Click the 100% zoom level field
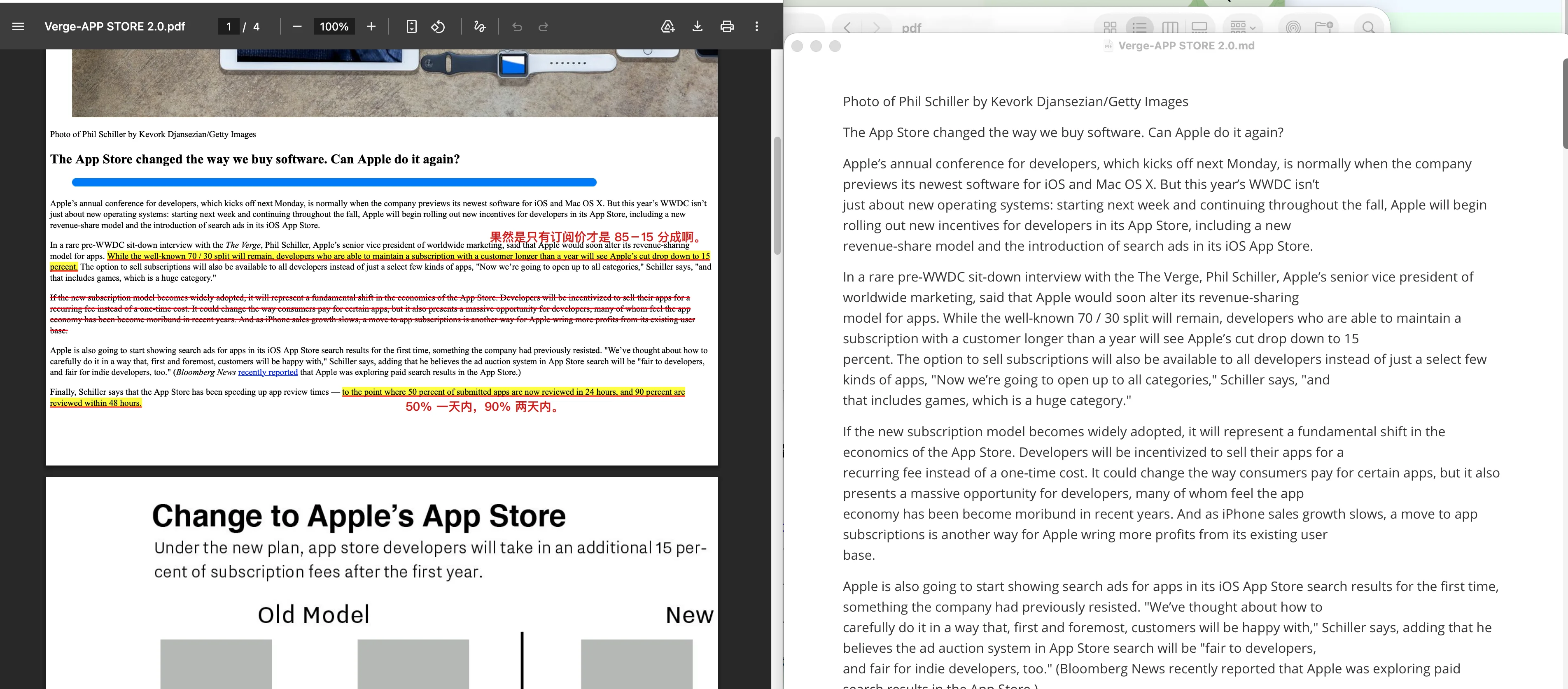1568x689 pixels. [334, 26]
